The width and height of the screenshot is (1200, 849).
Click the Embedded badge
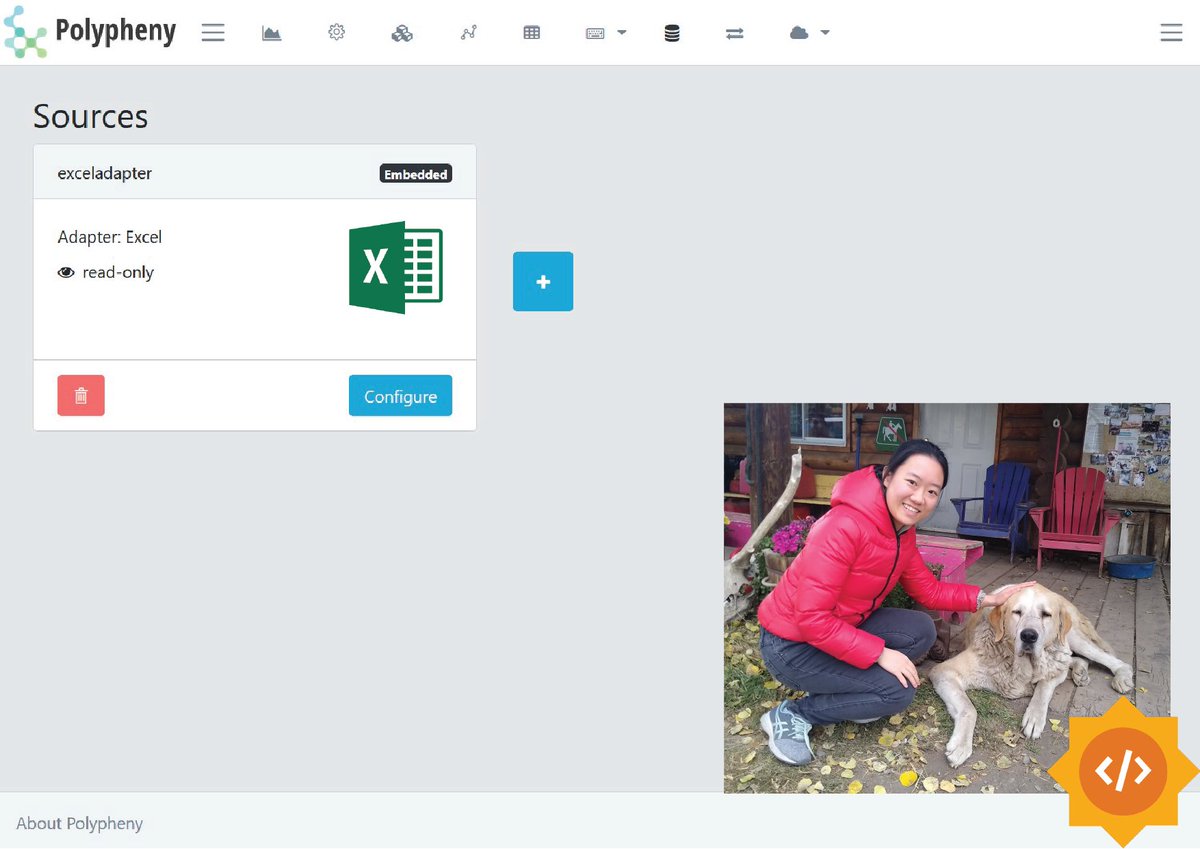coord(416,174)
